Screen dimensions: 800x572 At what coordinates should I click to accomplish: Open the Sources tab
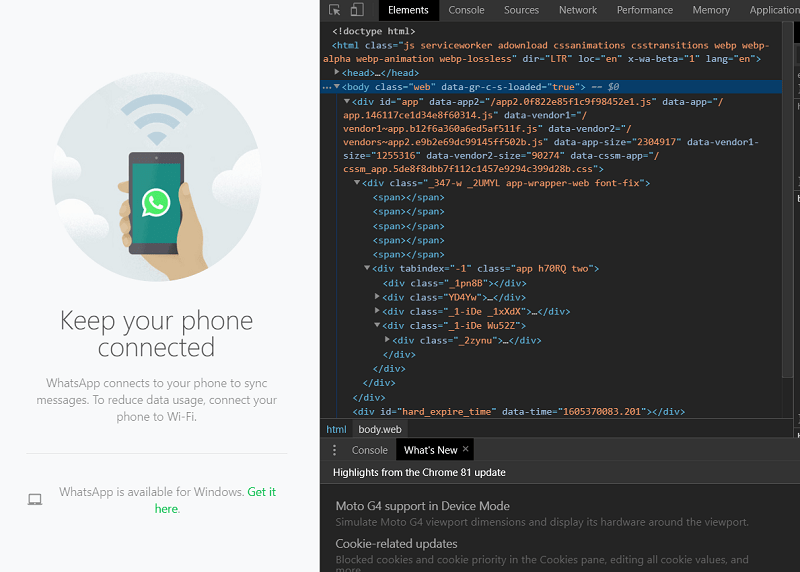tap(521, 10)
